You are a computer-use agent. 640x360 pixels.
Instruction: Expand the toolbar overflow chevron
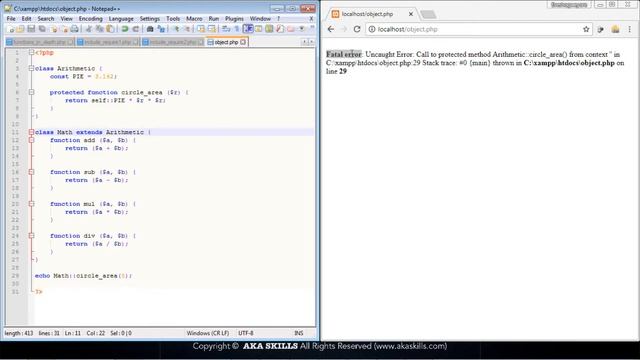coord(312,27)
